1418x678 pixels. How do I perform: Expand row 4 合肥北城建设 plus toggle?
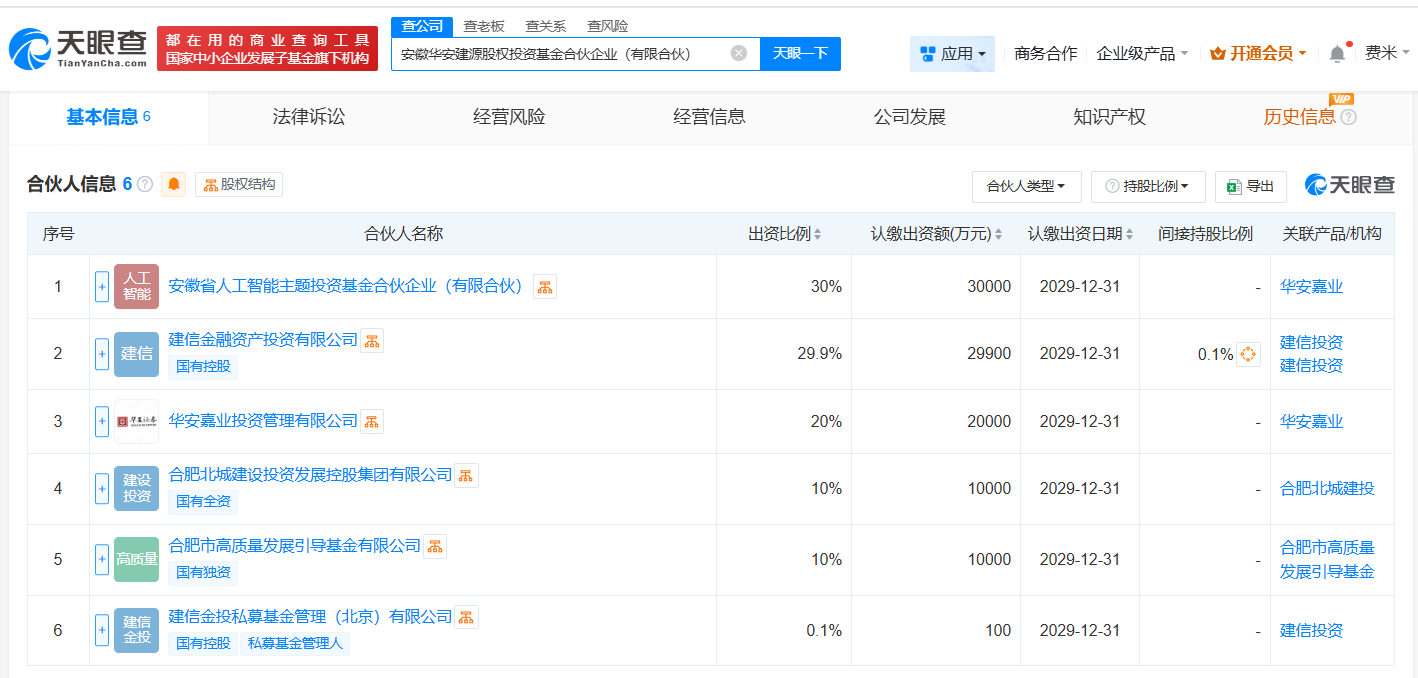pyautogui.click(x=102, y=489)
